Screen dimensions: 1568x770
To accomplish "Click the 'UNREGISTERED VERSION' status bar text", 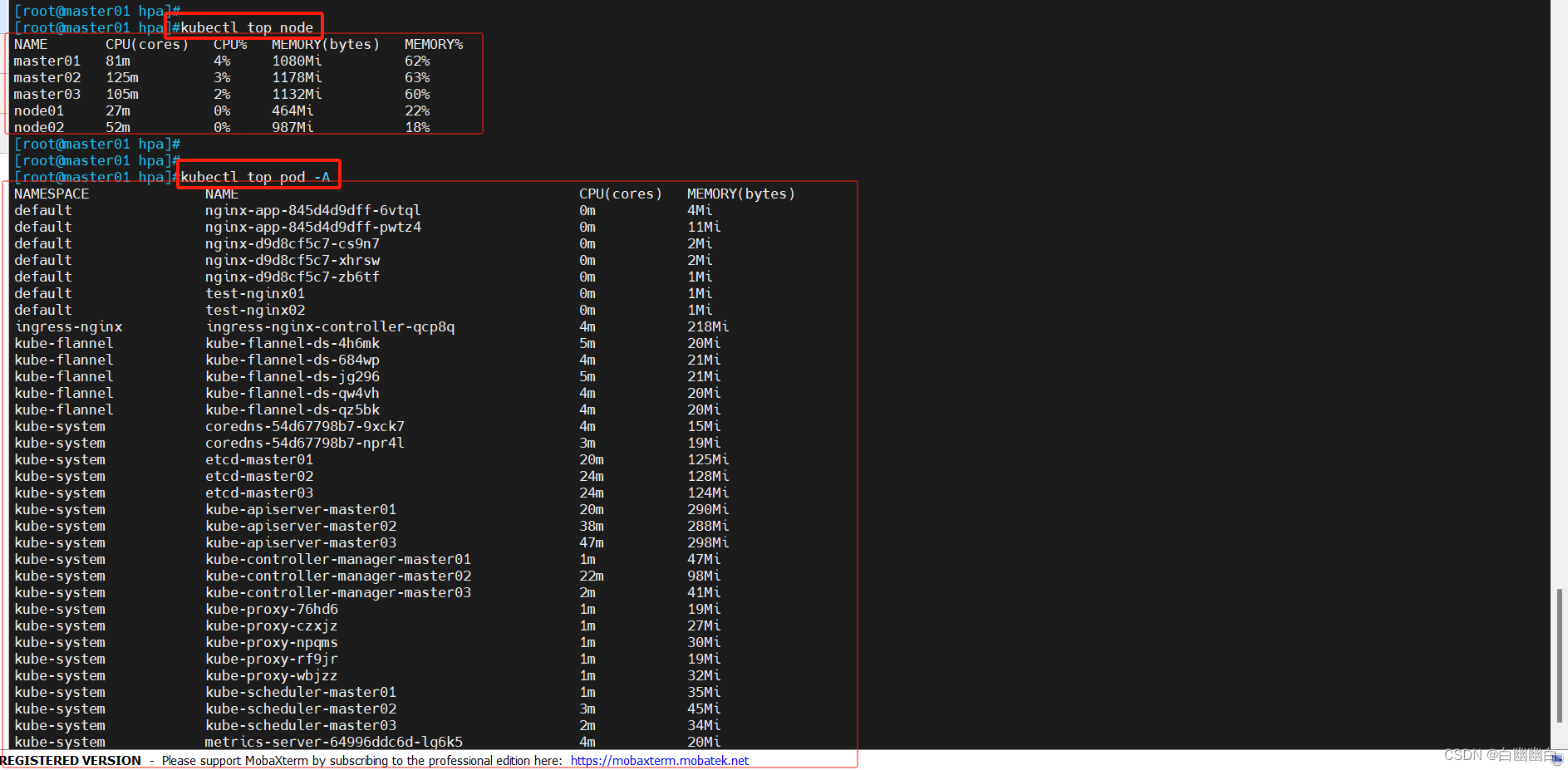I will tap(71, 761).
